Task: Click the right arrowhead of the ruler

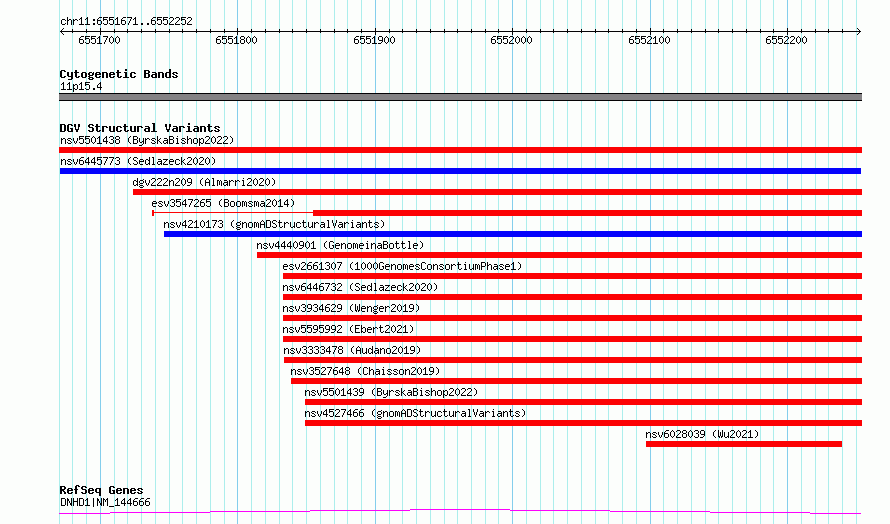Action: click(859, 32)
